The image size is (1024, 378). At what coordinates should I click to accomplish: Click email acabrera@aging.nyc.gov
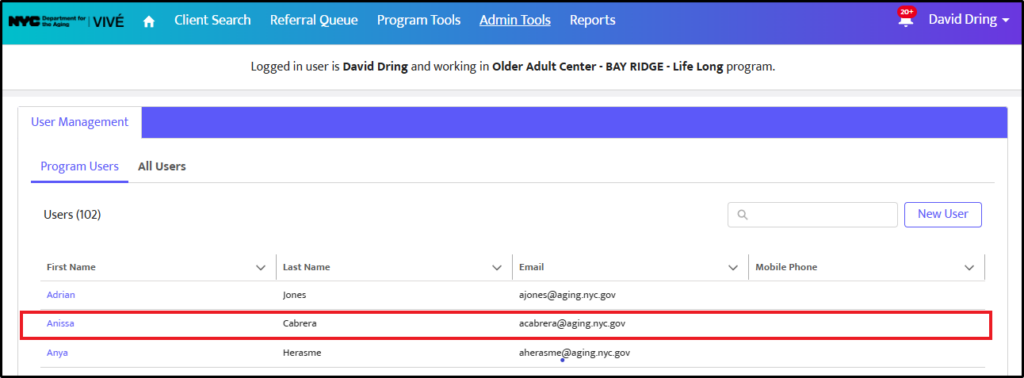572,323
